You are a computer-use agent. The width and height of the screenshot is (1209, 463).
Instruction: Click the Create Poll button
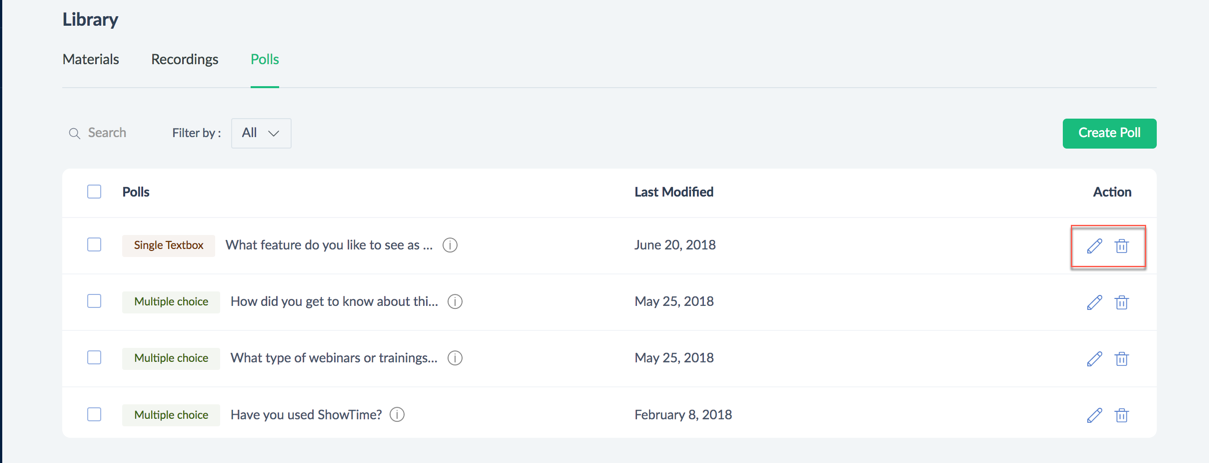(x=1109, y=133)
